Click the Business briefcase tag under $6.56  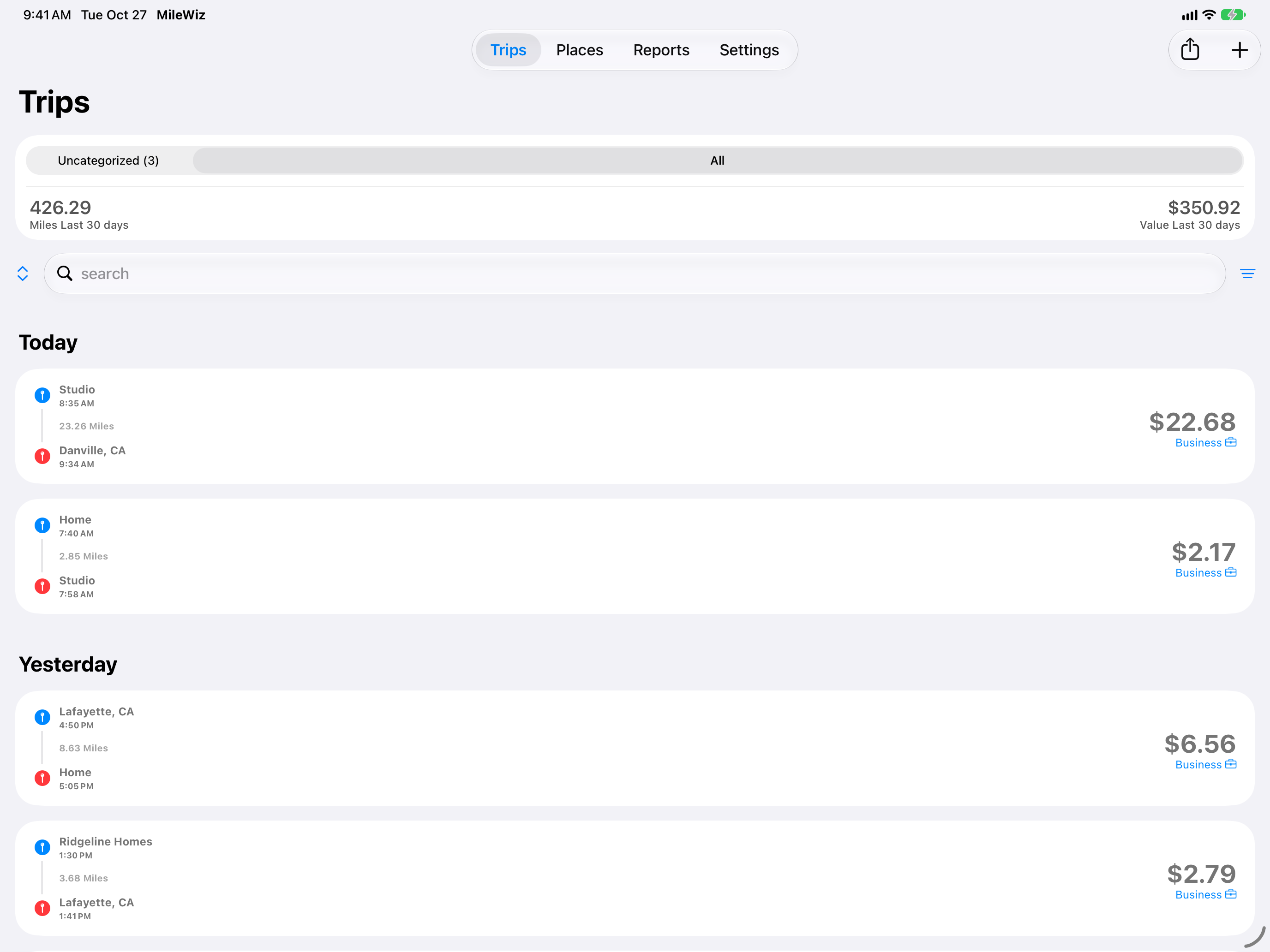pyautogui.click(x=1206, y=764)
